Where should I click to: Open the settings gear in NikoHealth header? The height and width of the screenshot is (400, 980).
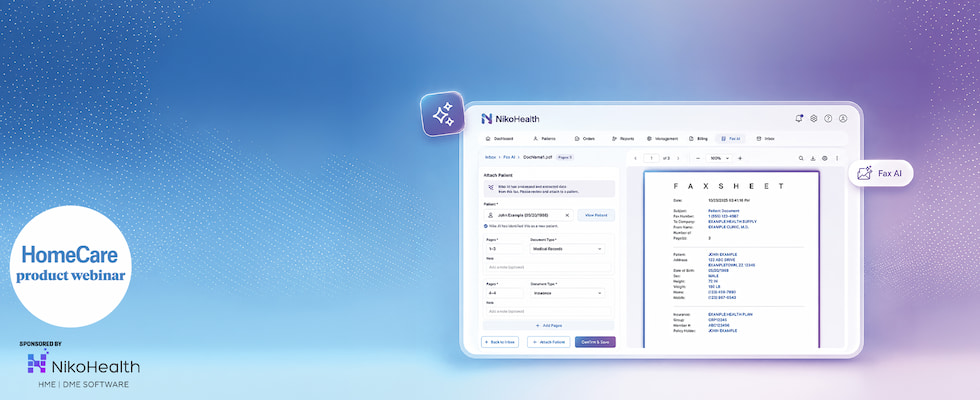pos(814,118)
